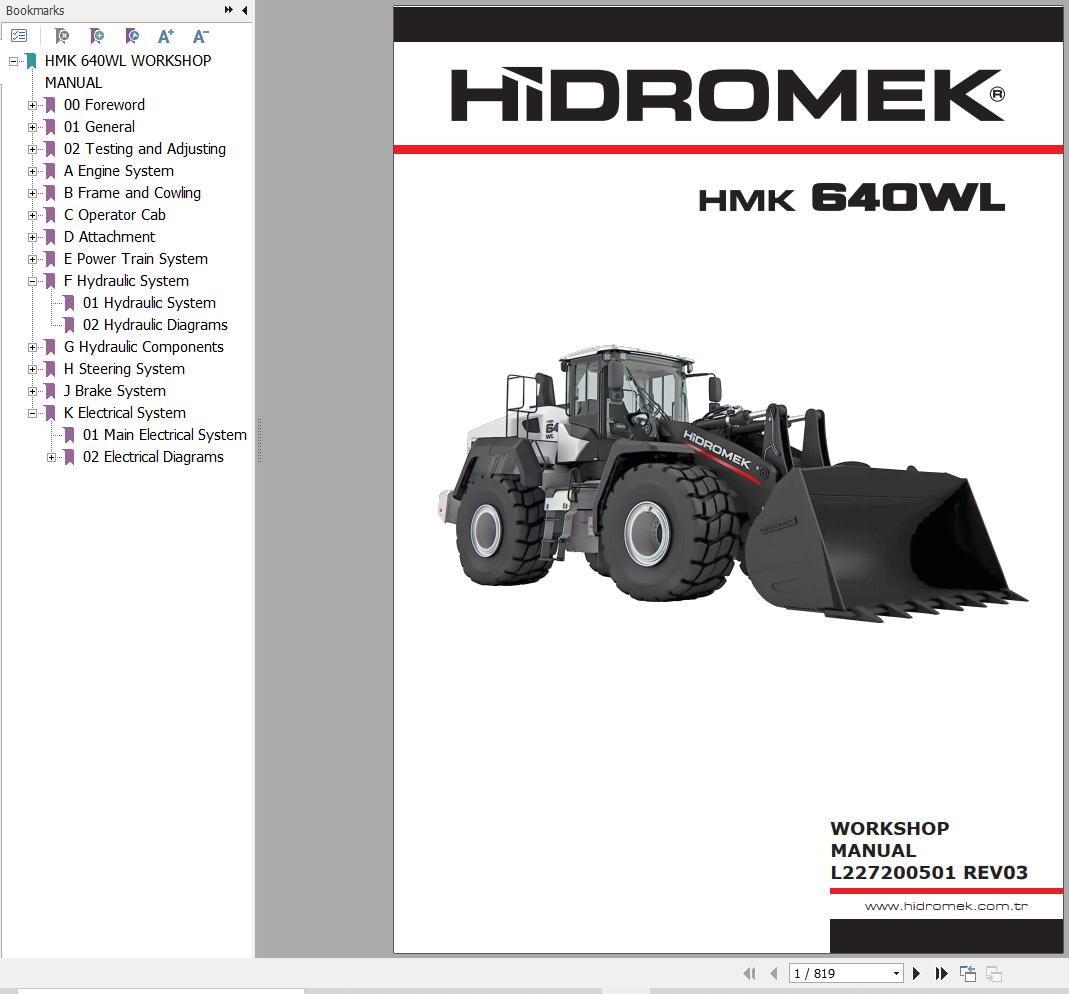This screenshot has width=1069, height=994.
Task: Expand the A Engine System bookmark
Action: (x=32, y=172)
